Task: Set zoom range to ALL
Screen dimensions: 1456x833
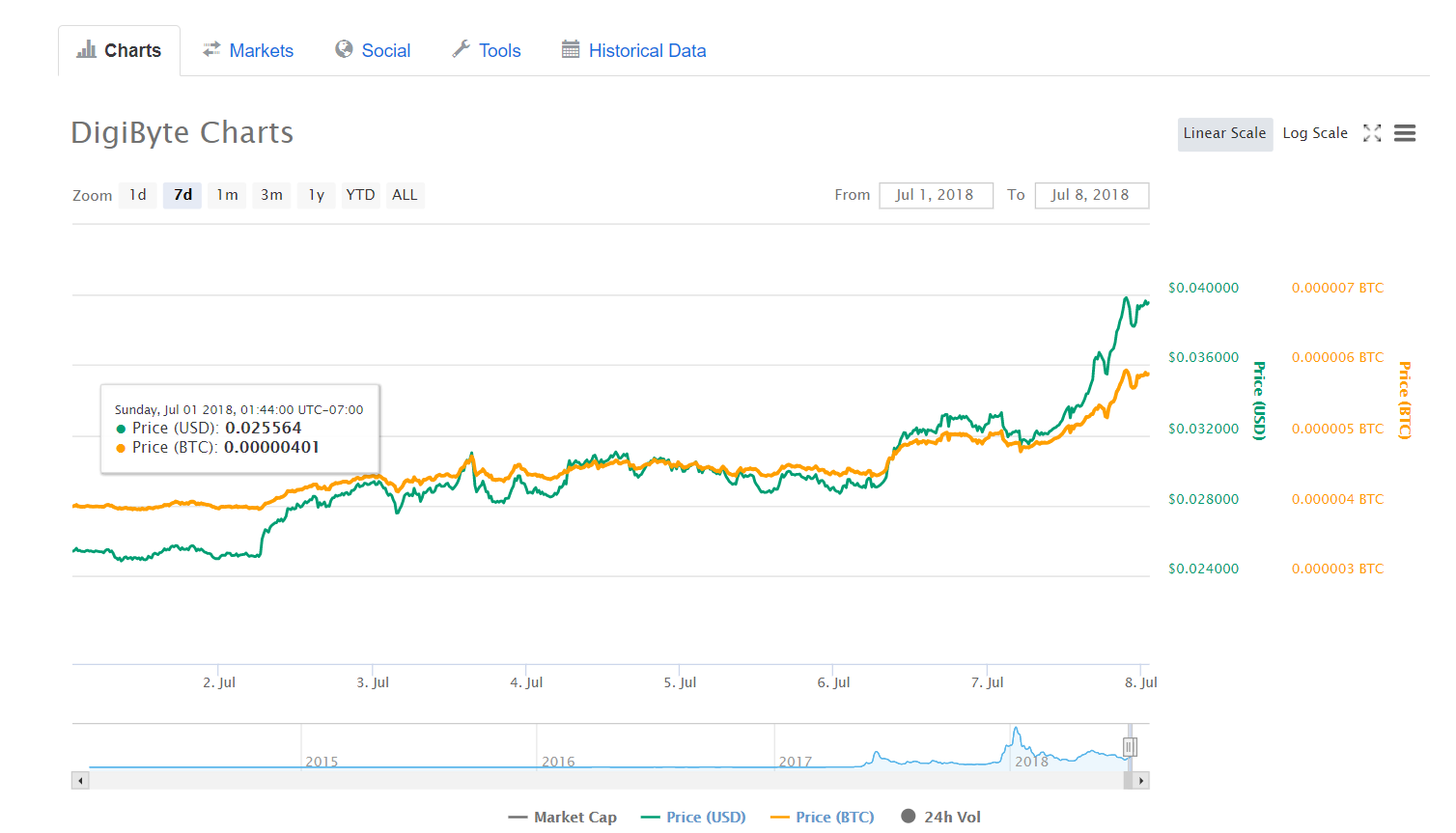Action: 405,195
